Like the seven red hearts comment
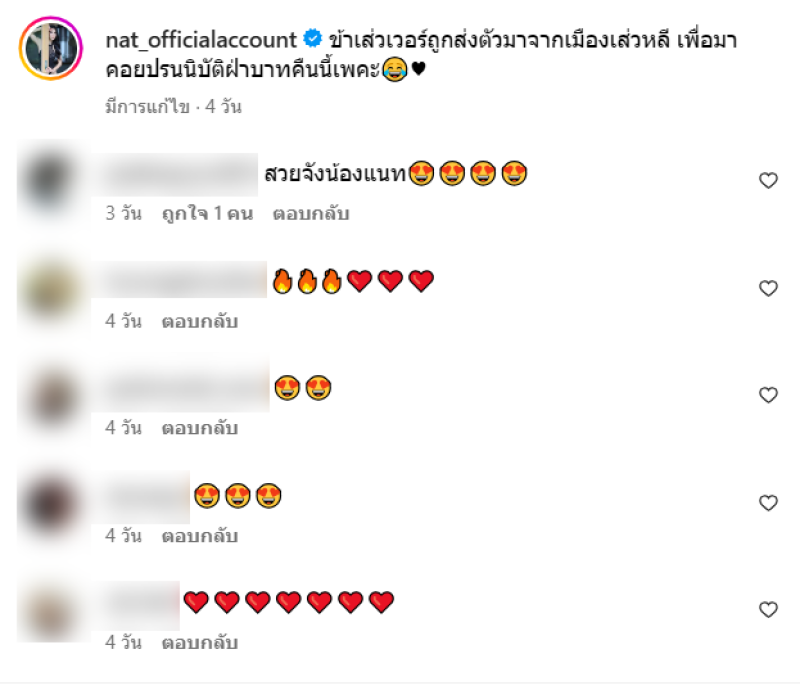 point(768,609)
